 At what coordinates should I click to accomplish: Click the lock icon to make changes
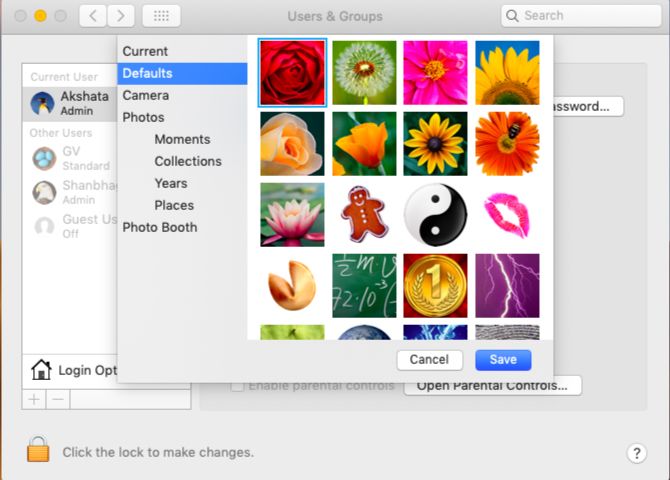pyautogui.click(x=38, y=451)
